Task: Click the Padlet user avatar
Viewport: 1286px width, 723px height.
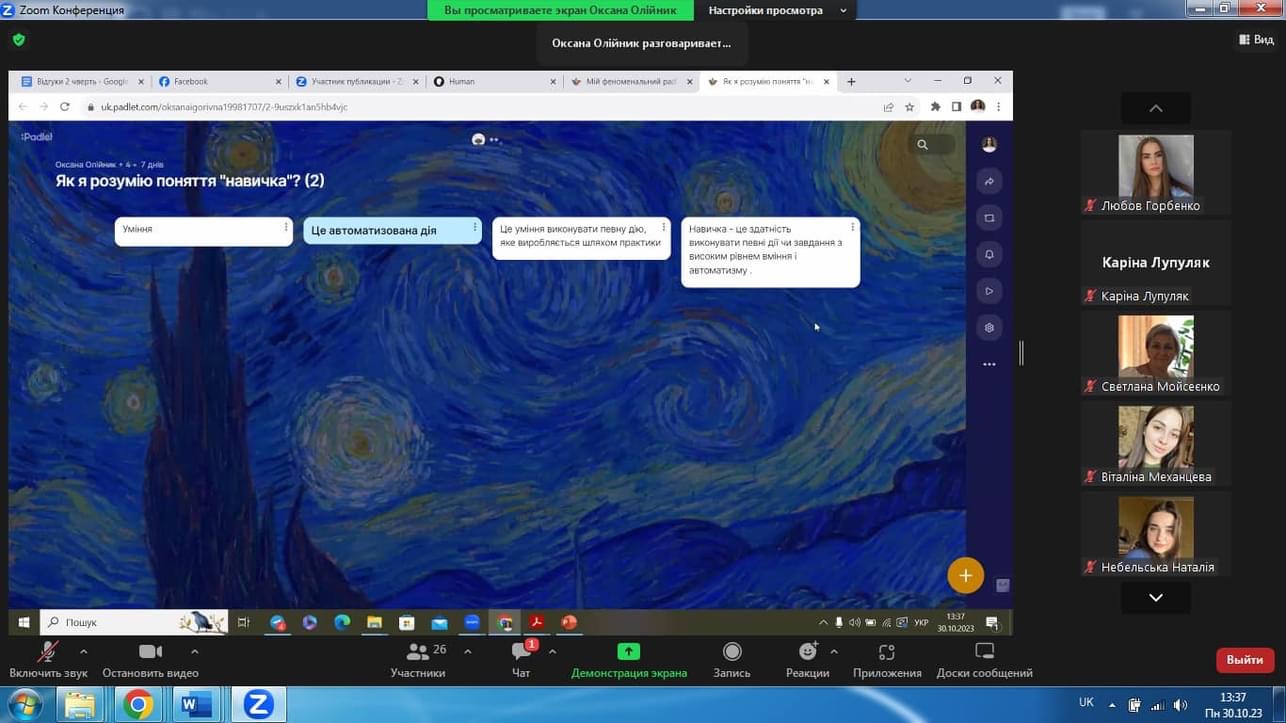Action: [989, 145]
